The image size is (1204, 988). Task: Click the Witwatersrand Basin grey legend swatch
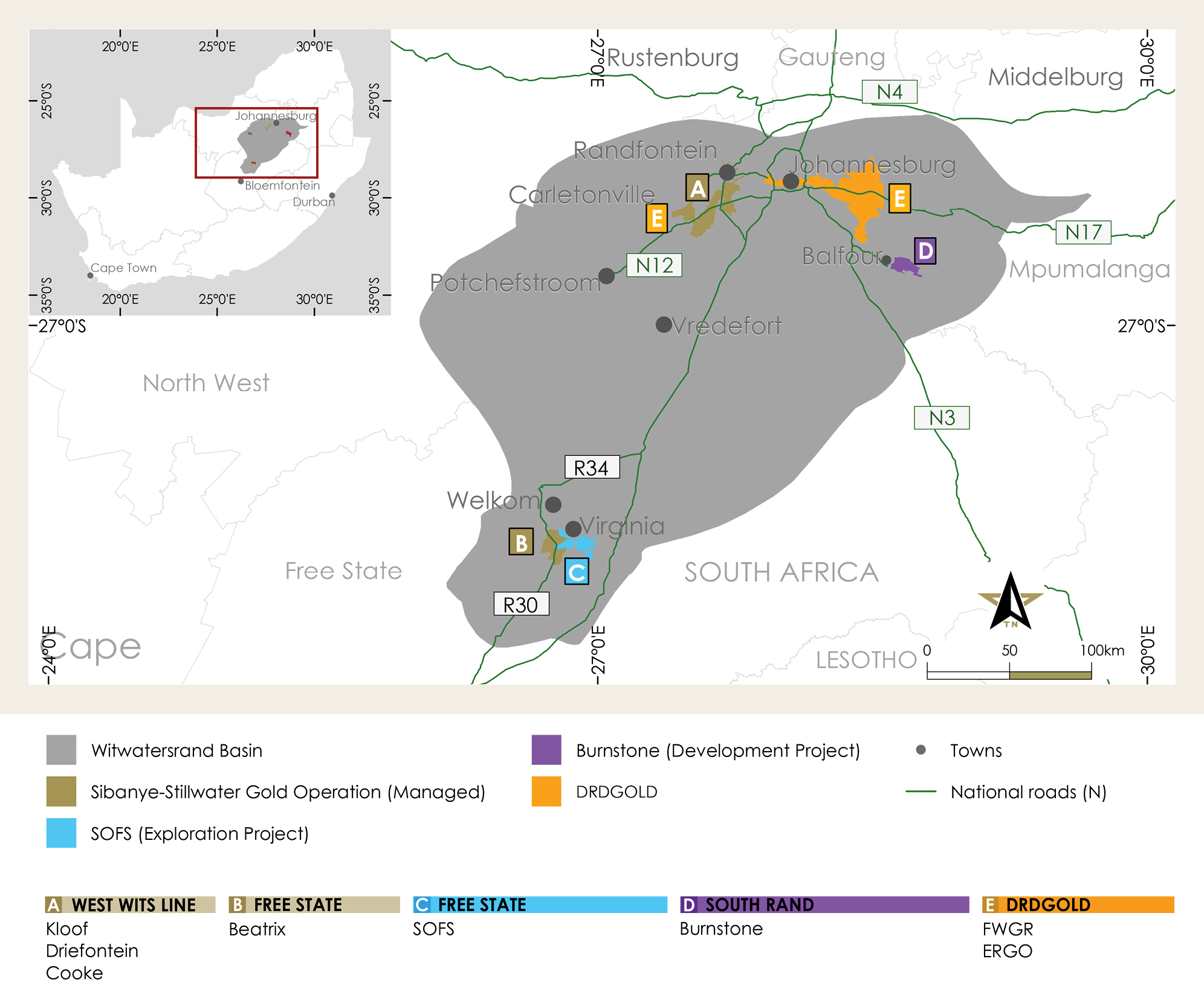(61, 750)
